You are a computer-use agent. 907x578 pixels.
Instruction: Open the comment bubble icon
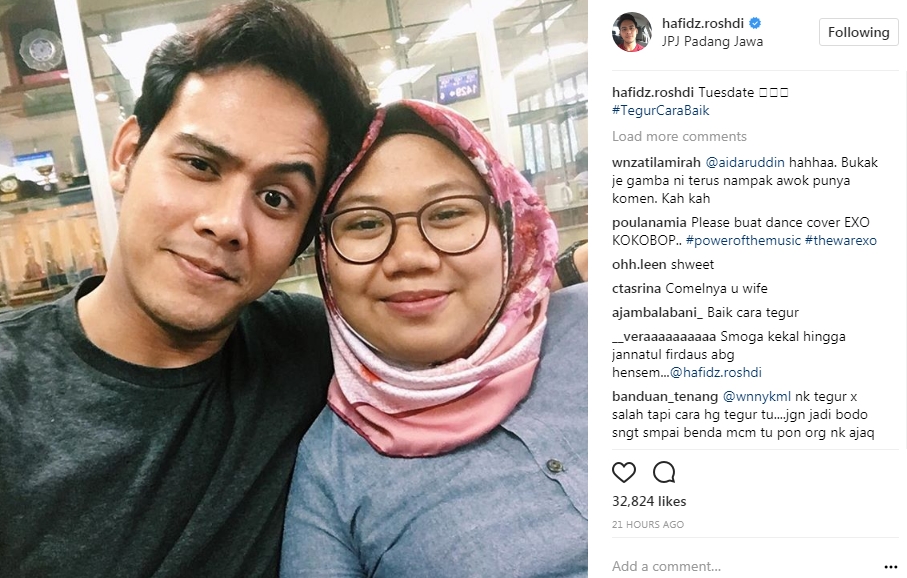[663, 472]
